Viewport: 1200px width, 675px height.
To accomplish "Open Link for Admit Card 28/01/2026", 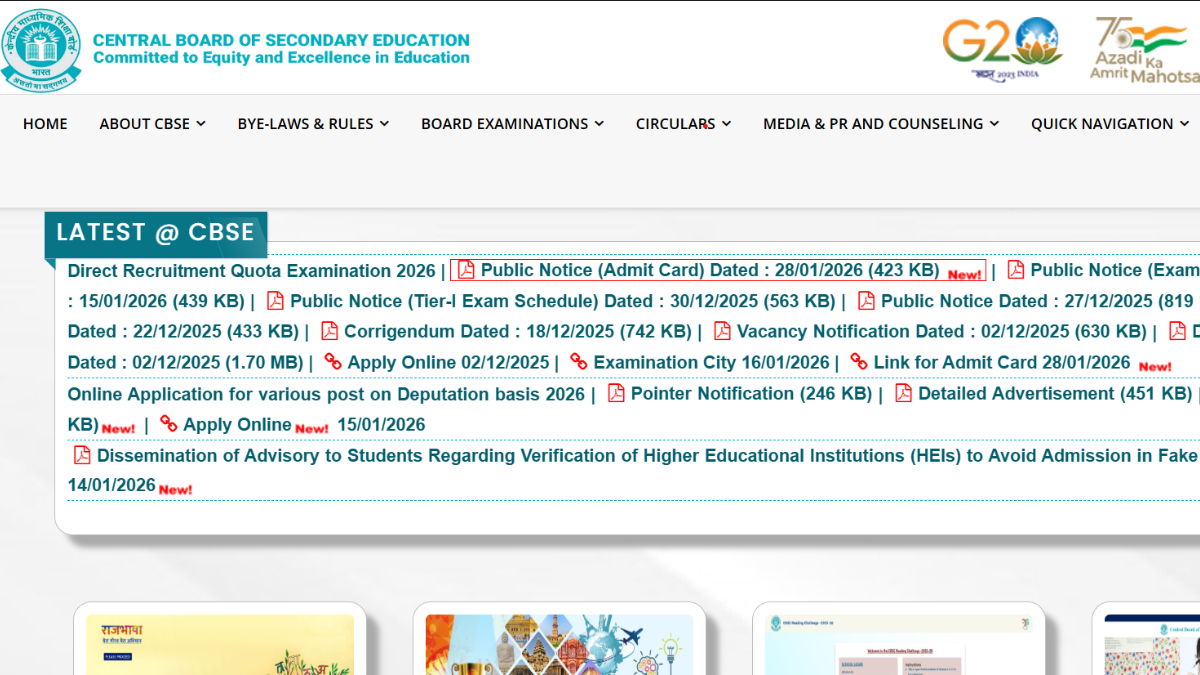I will pos(1001,362).
